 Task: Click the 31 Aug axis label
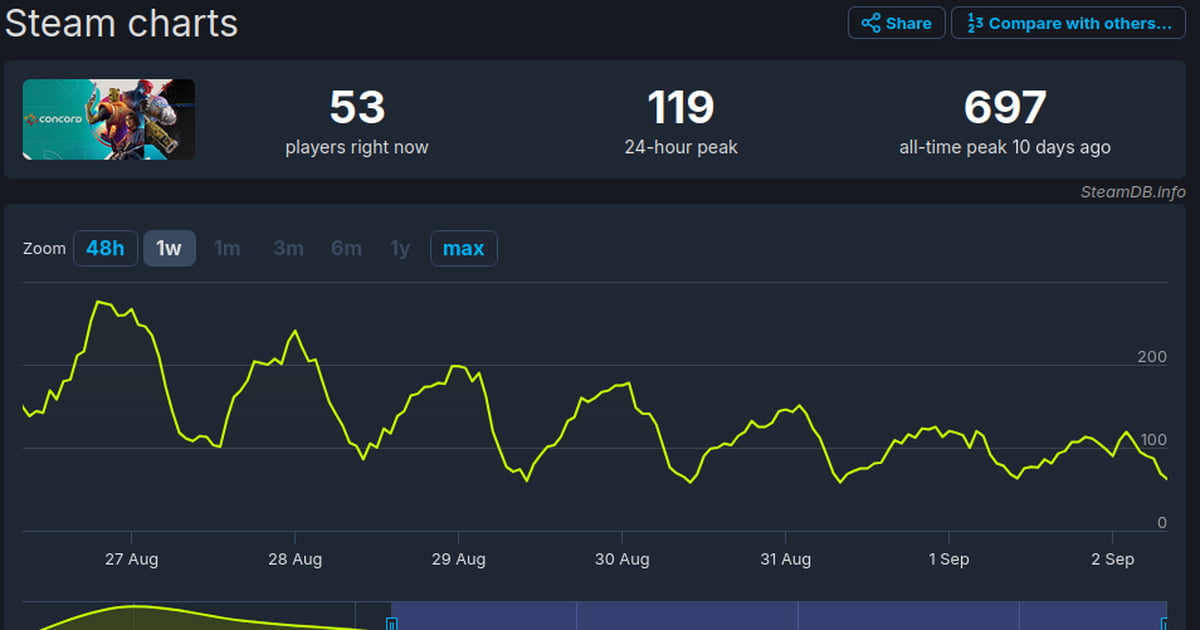tap(785, 559)
